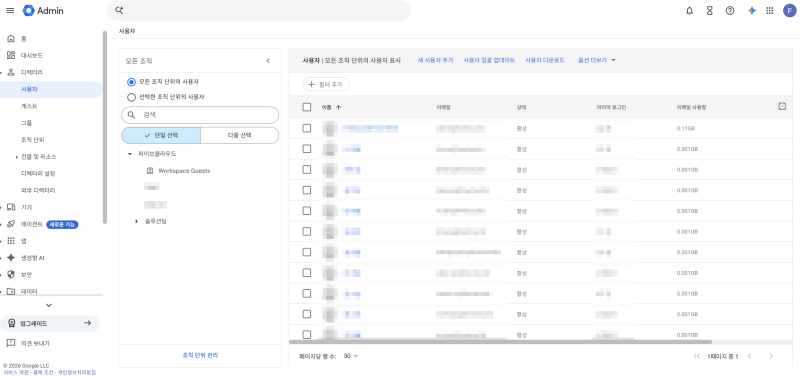
Task: Click the 에이전트 rocket icon
Action: coord(11,224)
